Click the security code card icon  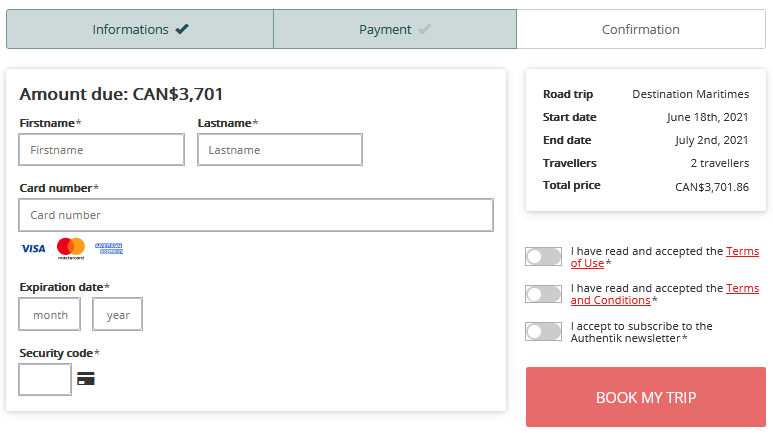pos(86,379)
